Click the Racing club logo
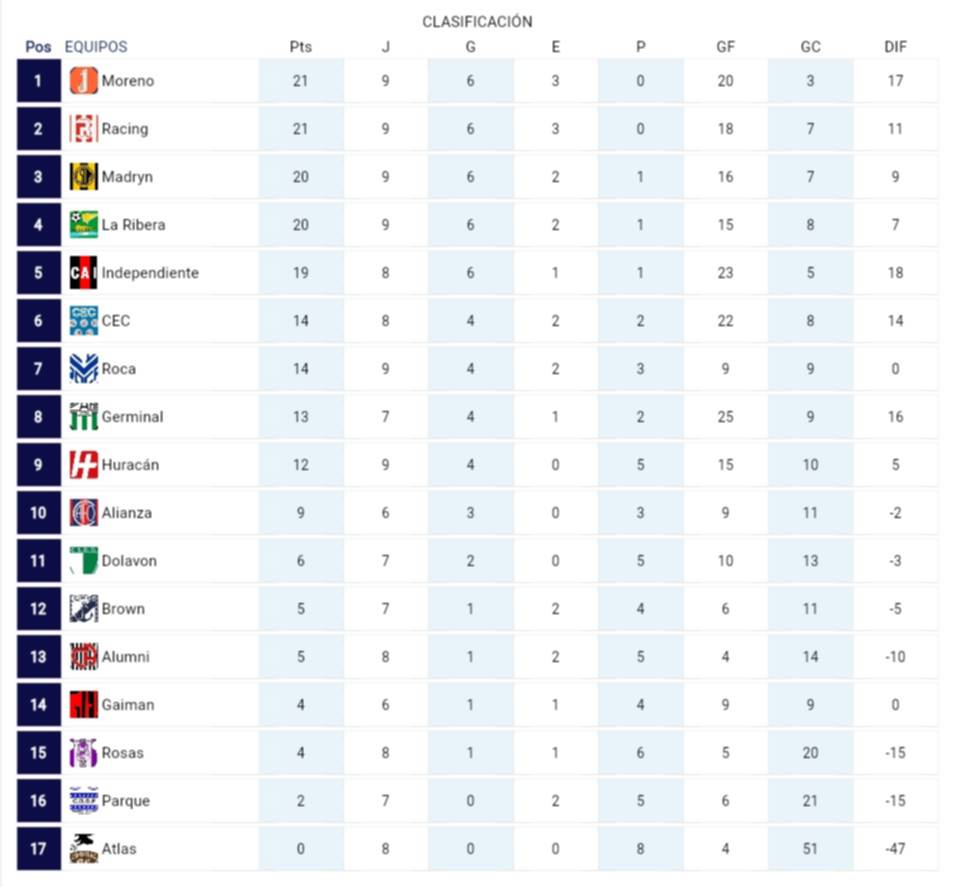 coord(84,129)
